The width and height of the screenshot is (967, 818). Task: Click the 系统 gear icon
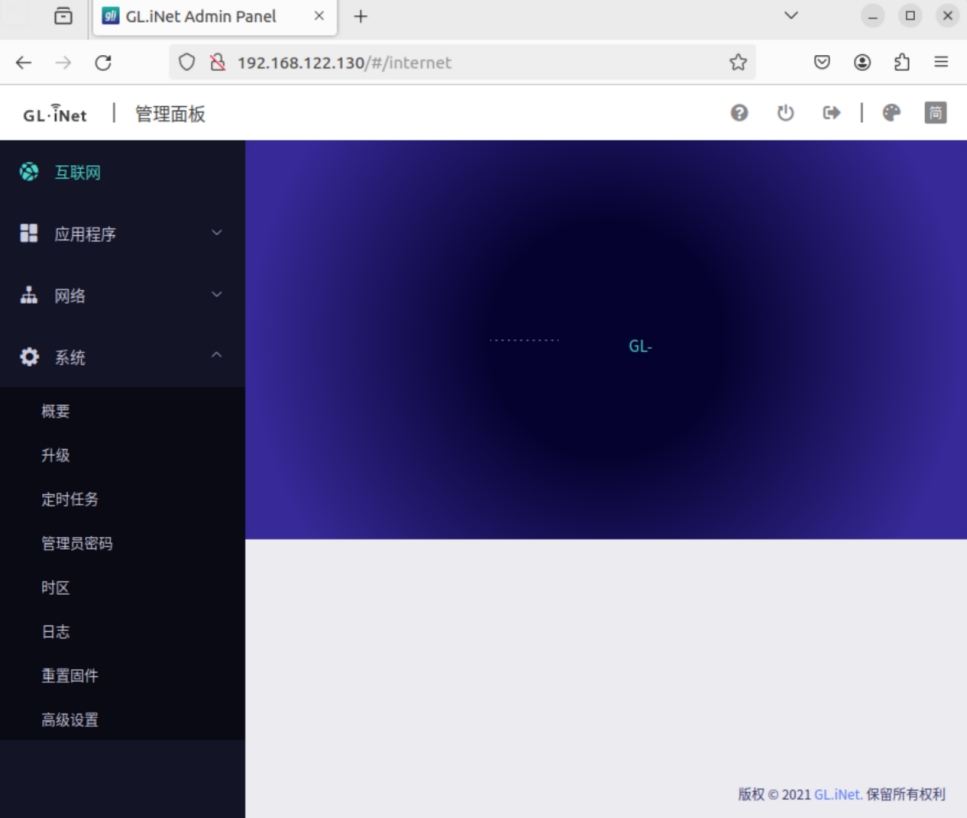coord(29,357)
